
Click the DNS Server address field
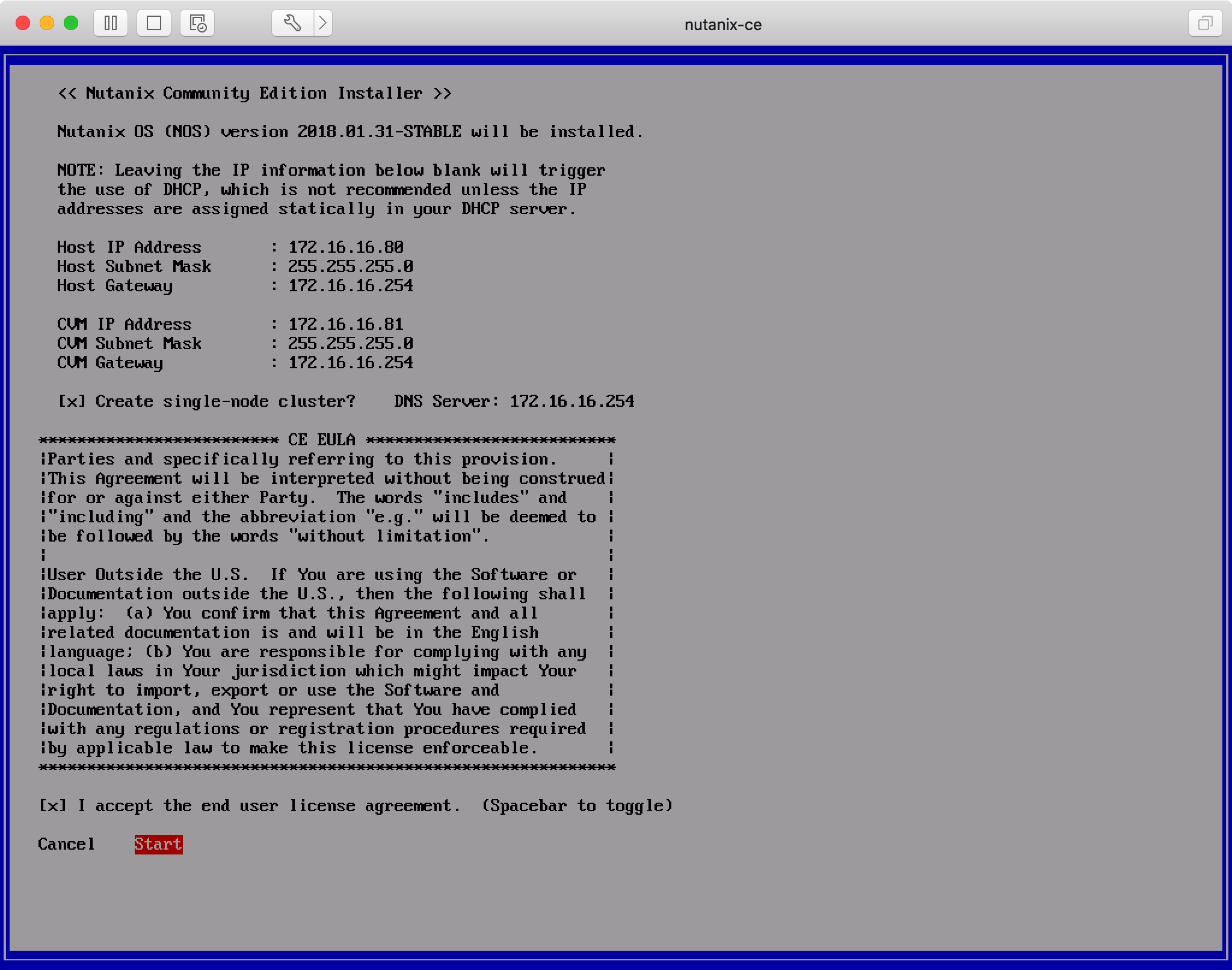coord(571,401)
